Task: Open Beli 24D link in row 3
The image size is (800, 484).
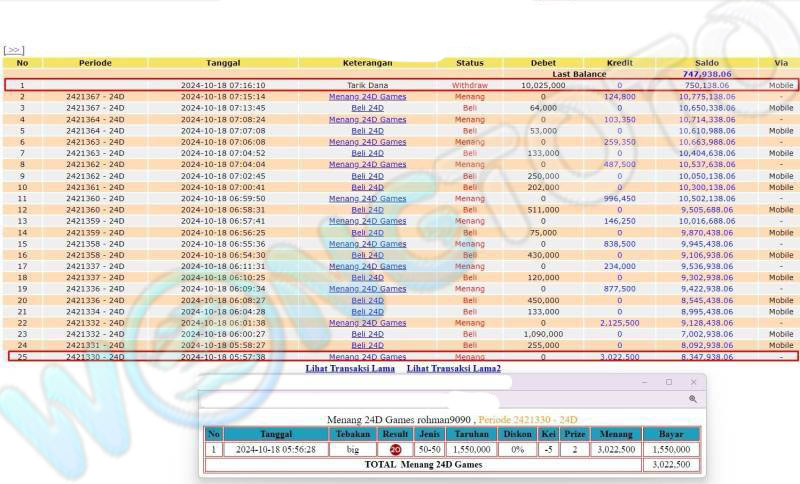Action: (367, 108)
